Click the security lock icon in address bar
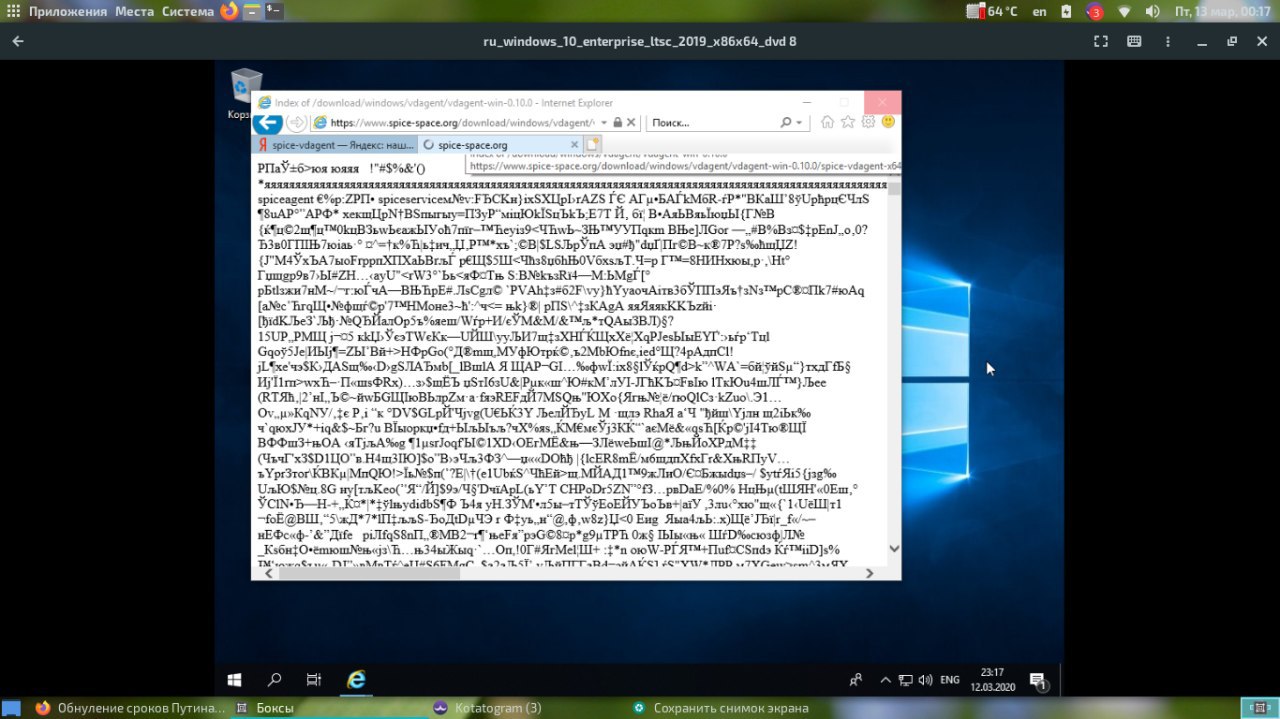 [618, 122]
